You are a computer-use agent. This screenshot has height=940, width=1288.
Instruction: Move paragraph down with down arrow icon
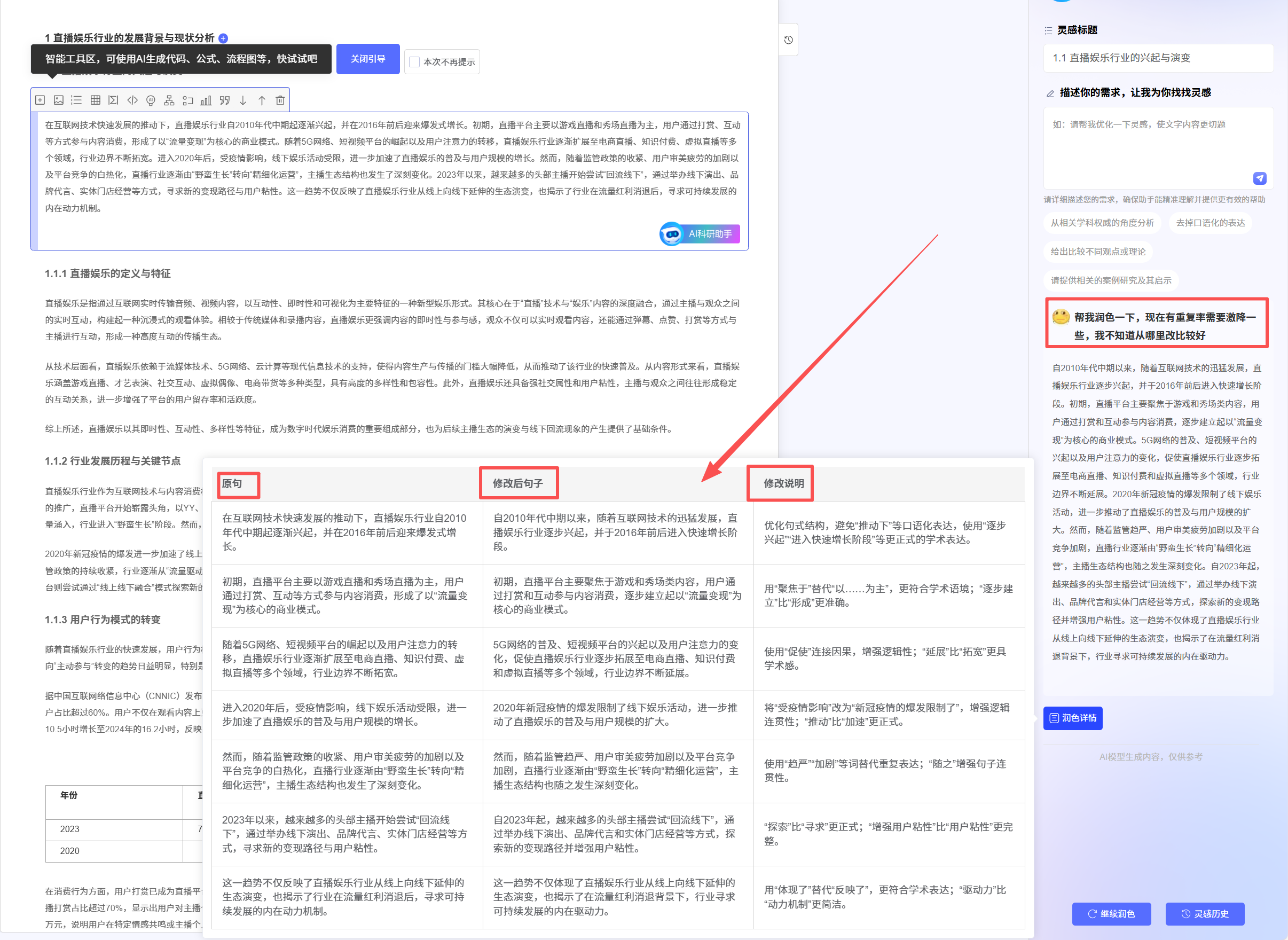[x=243, y=100]
